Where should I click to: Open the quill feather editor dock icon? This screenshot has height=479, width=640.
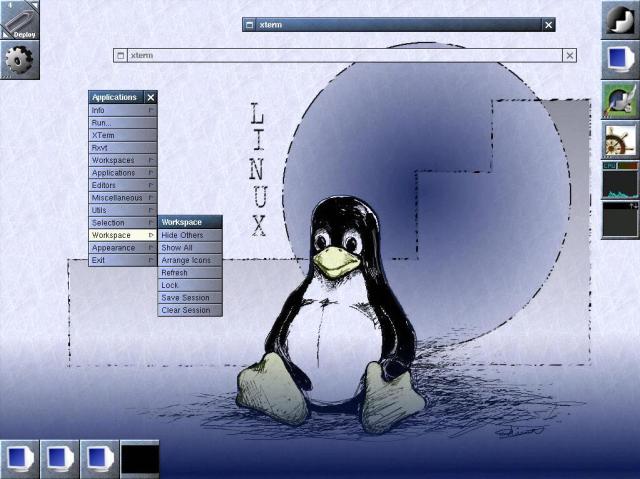(x=620, y=100)
